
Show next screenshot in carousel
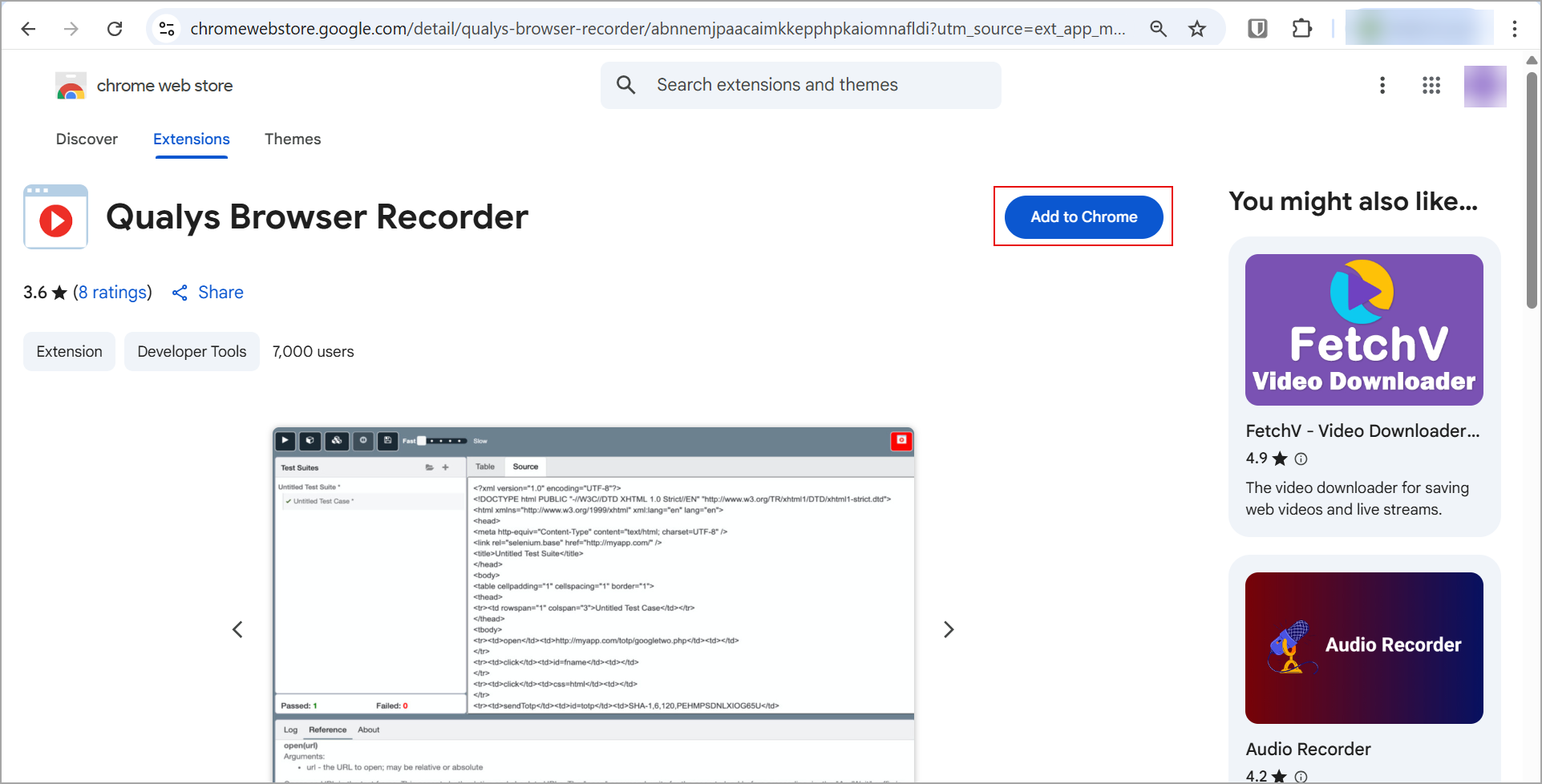tap(949, 629)
